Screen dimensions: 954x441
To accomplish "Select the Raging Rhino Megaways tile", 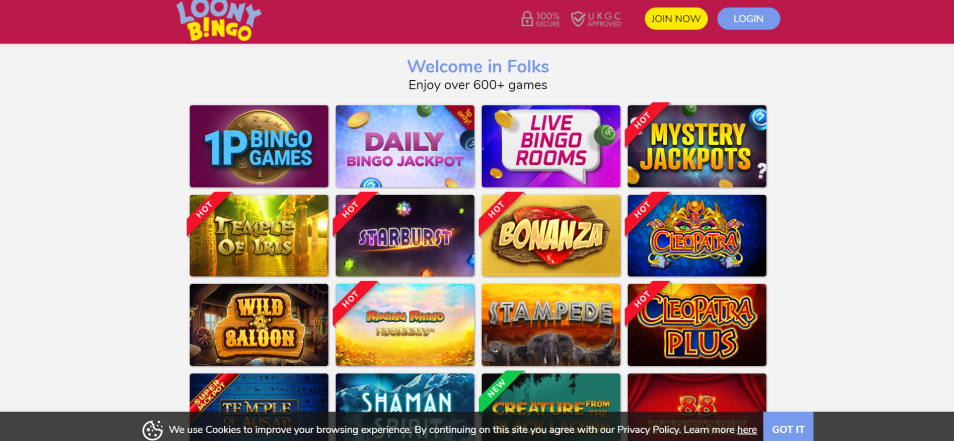I will coord(405,325).
